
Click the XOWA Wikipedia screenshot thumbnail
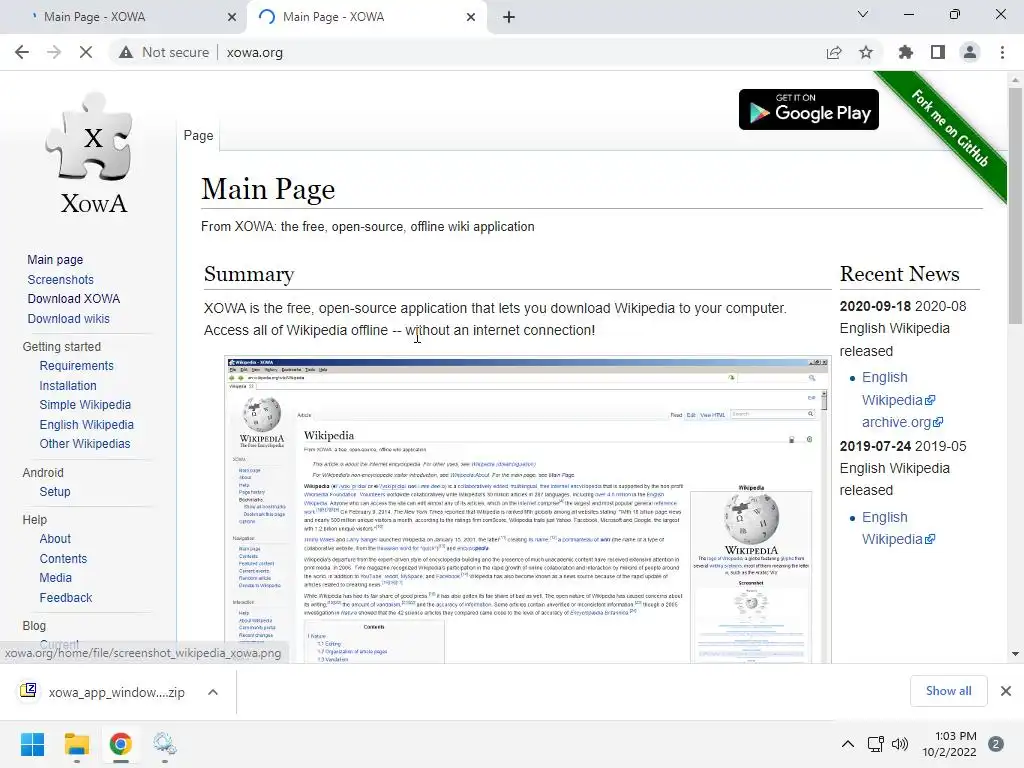pos(527,509)
